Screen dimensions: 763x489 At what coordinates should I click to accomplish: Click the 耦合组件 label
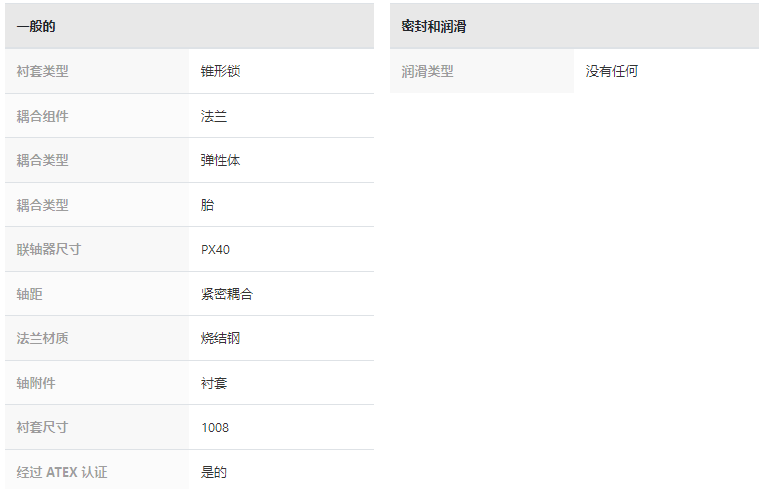click(x=42, y=116)
